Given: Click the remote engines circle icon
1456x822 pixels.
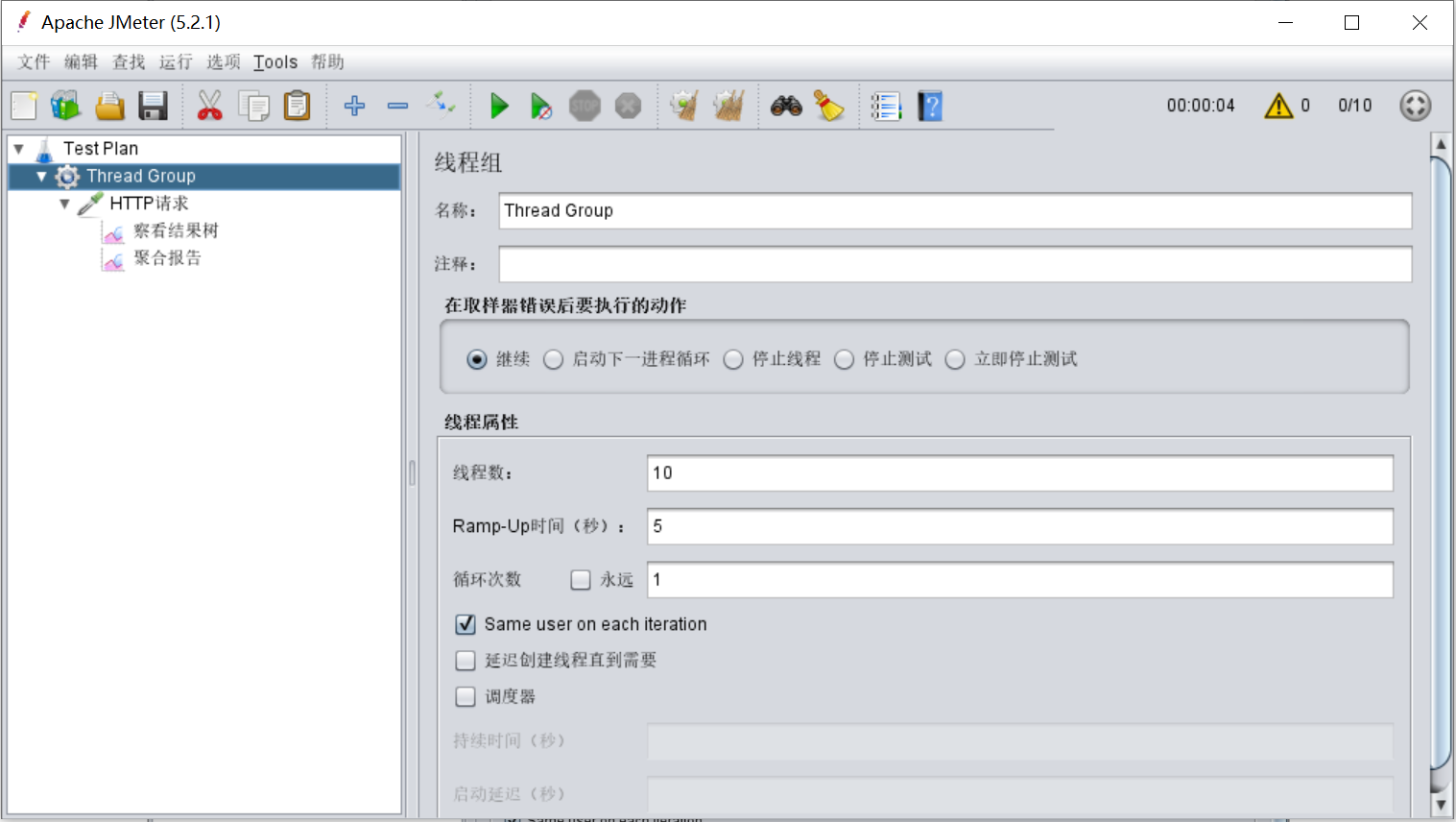Looking at the screenshot, I should [1416, 106].
